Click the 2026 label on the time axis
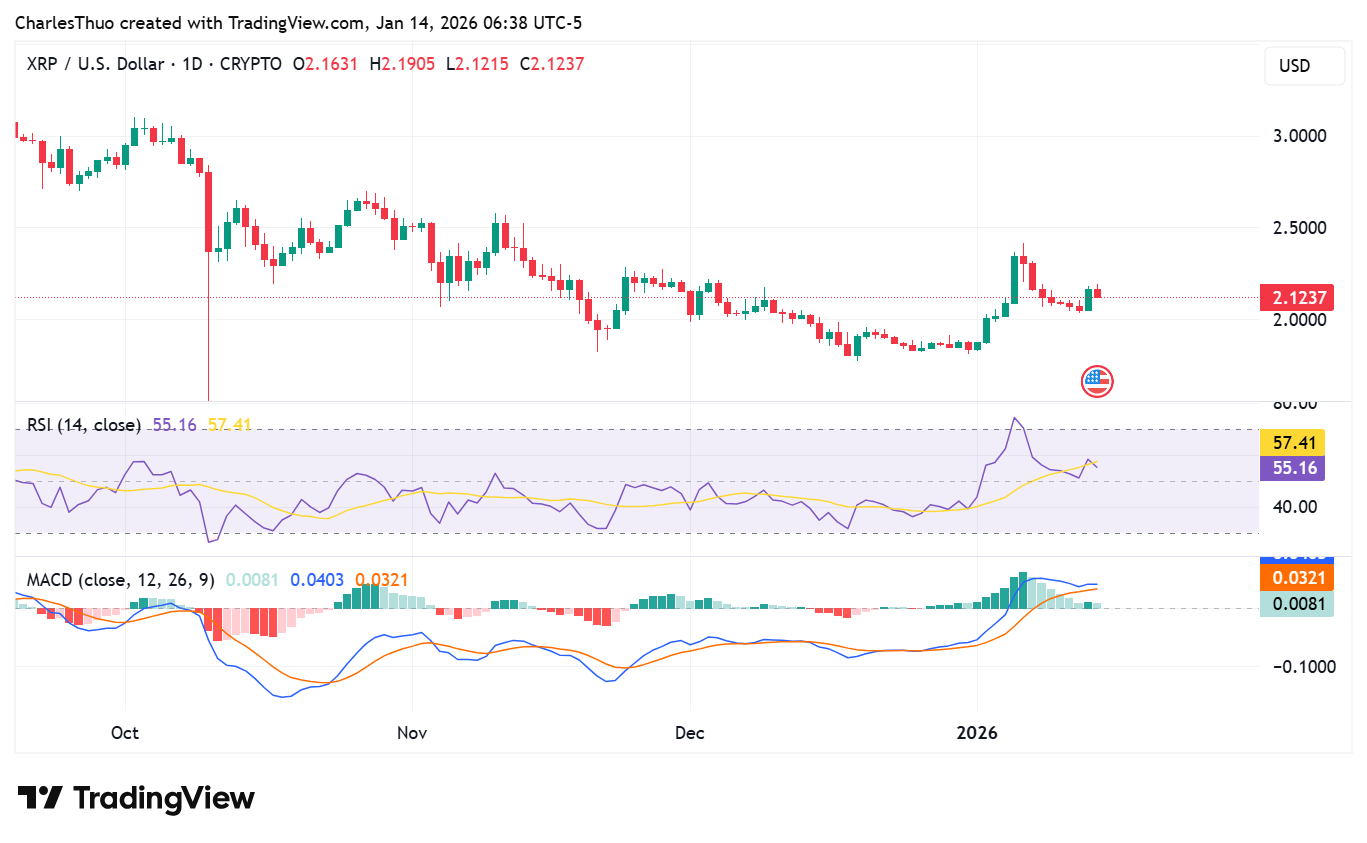This screenshot has width=1367, height=843. pos(978,733)
